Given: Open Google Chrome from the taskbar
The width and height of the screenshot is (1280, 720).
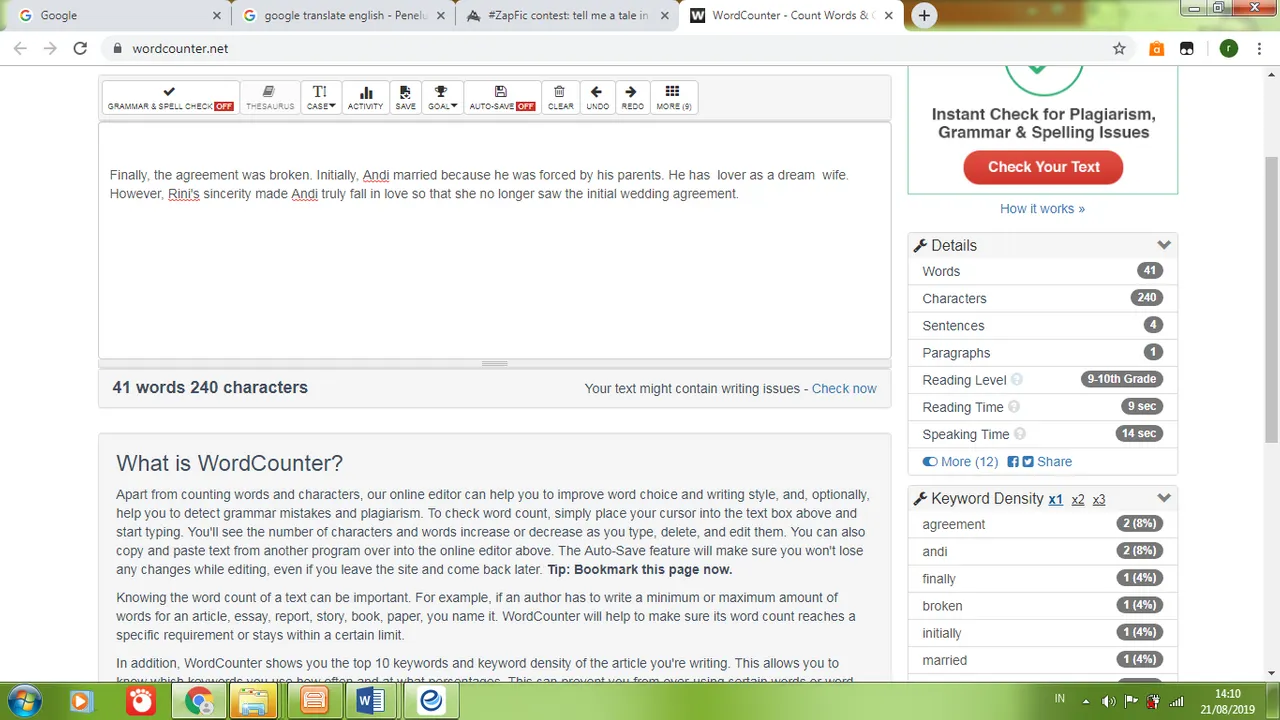Looking at the screenshot, I should coord(198,701).
